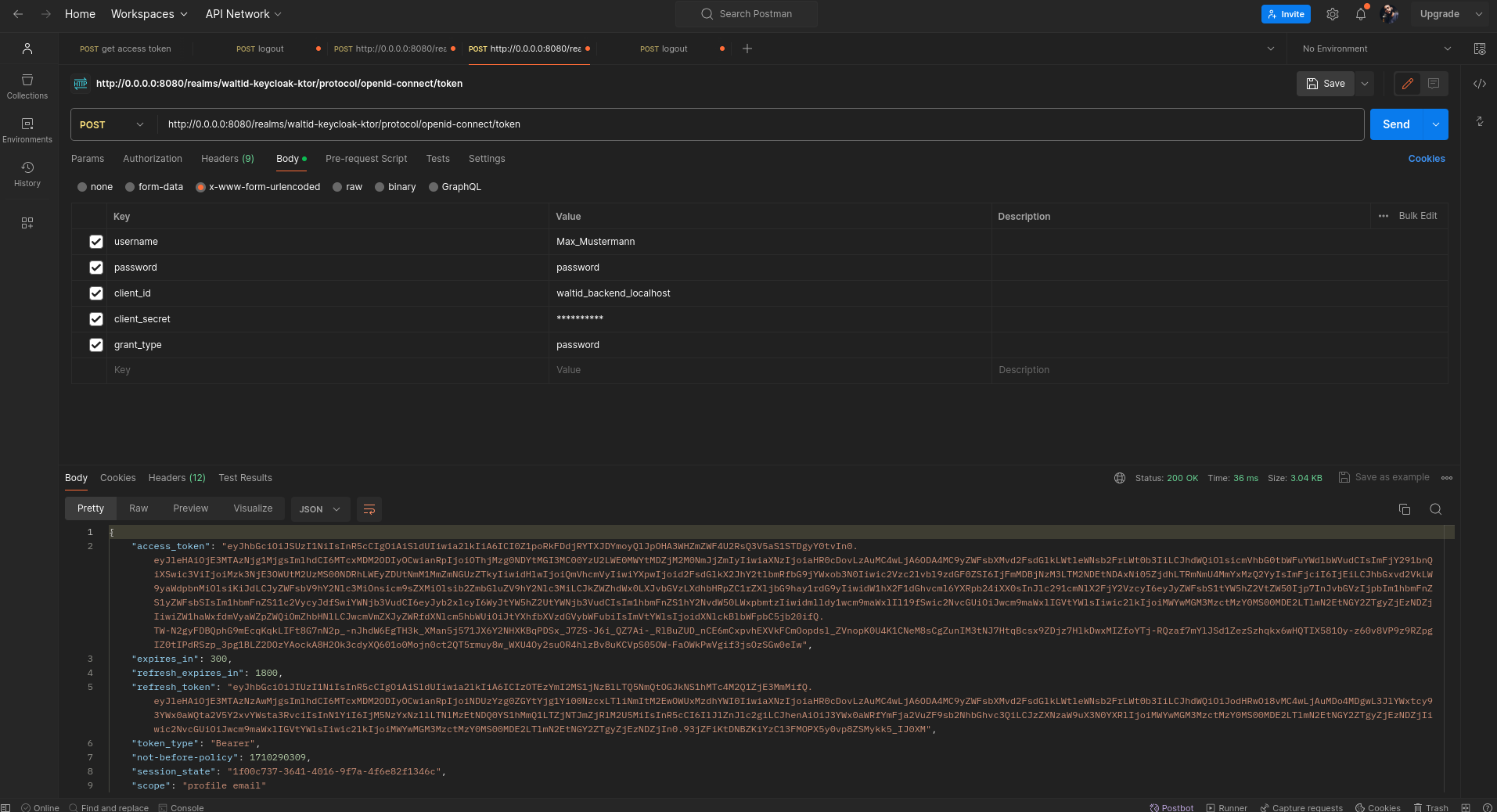
Task: Open the notifications bell icon
Action: (1361, 14)
